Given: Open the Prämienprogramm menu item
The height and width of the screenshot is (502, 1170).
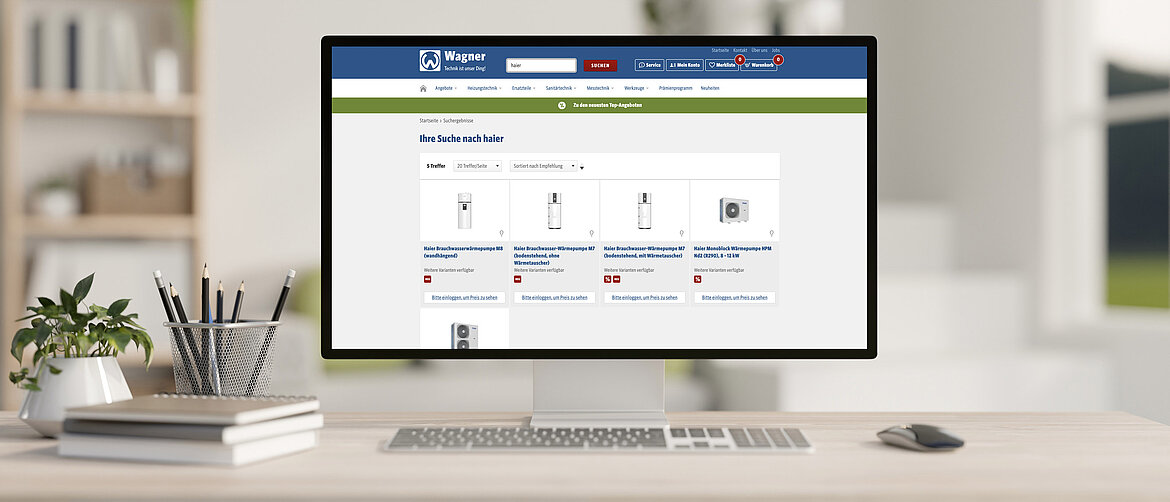Looking at the screenshot, I should pos(675,88).
